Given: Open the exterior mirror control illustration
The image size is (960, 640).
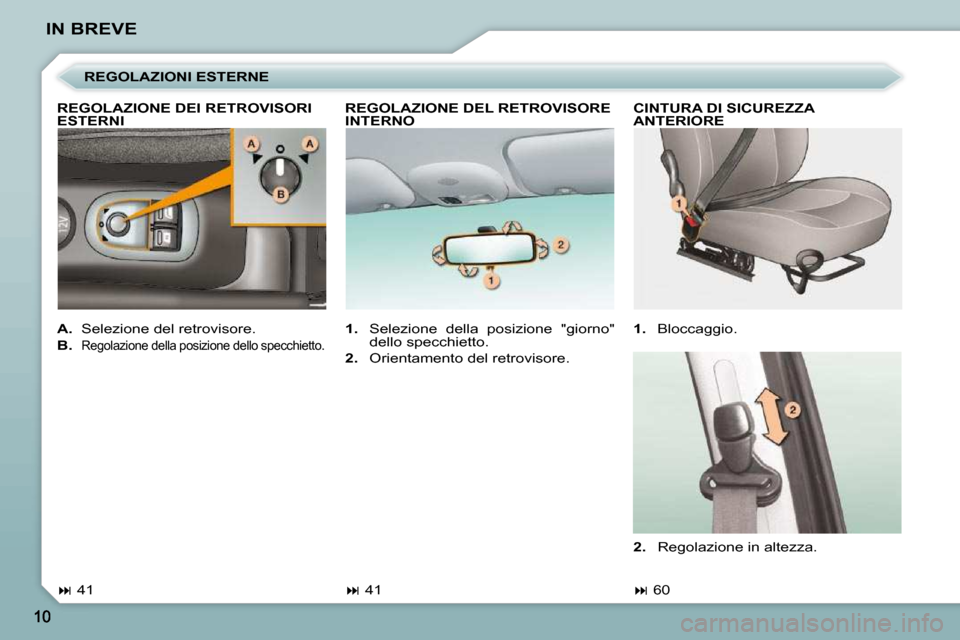Looking at the screenshot, I should (x=192, y=219).
